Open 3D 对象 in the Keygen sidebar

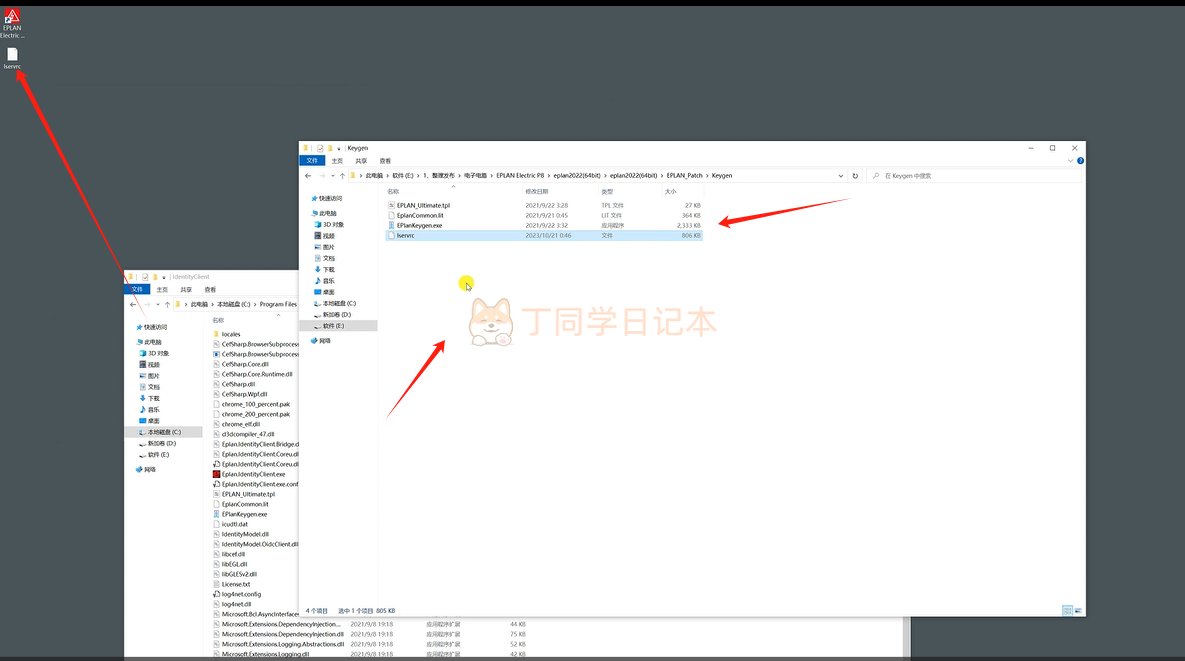pyautogui.click(x=333, y=224)
